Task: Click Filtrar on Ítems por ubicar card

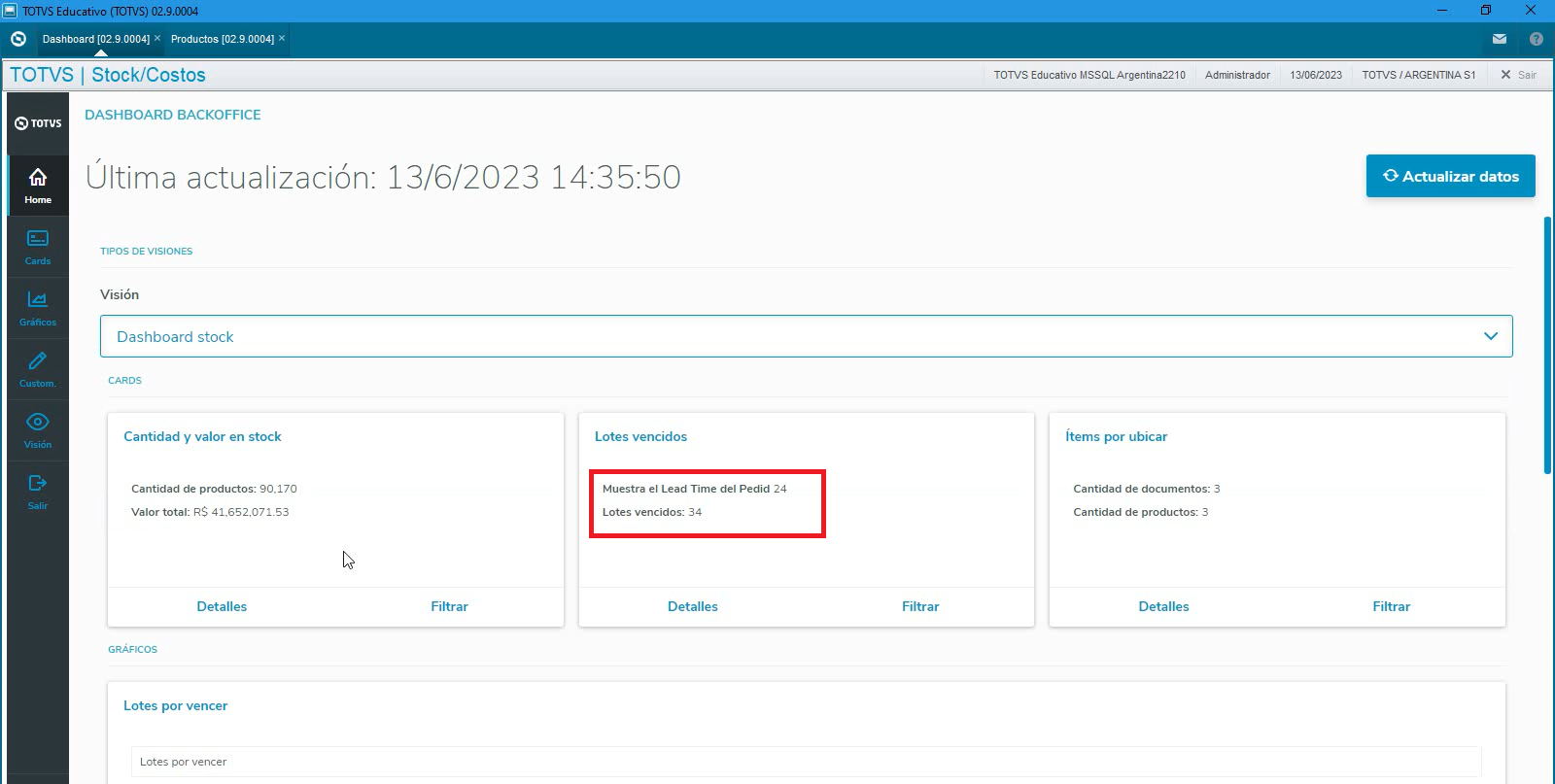Action: 1392,606
